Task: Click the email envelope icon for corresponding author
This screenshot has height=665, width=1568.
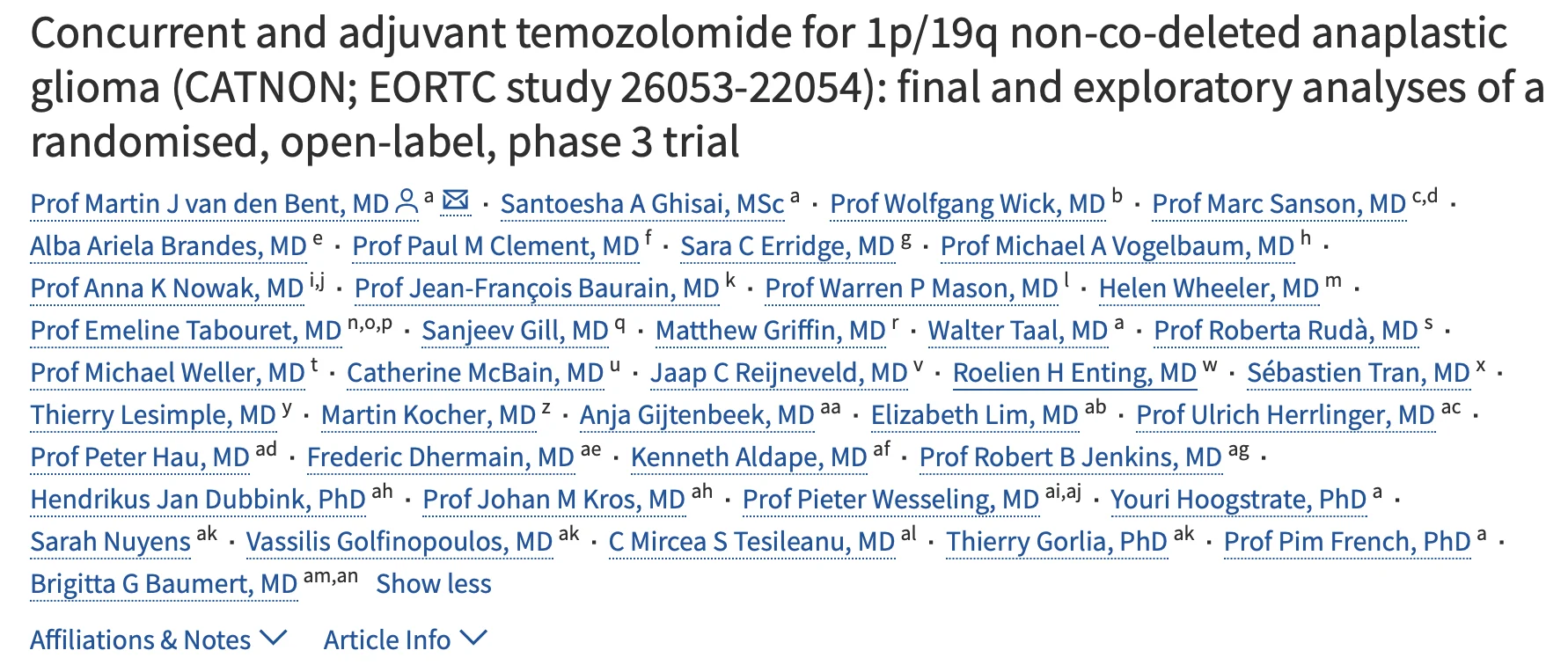Action: tap(455, 201)
